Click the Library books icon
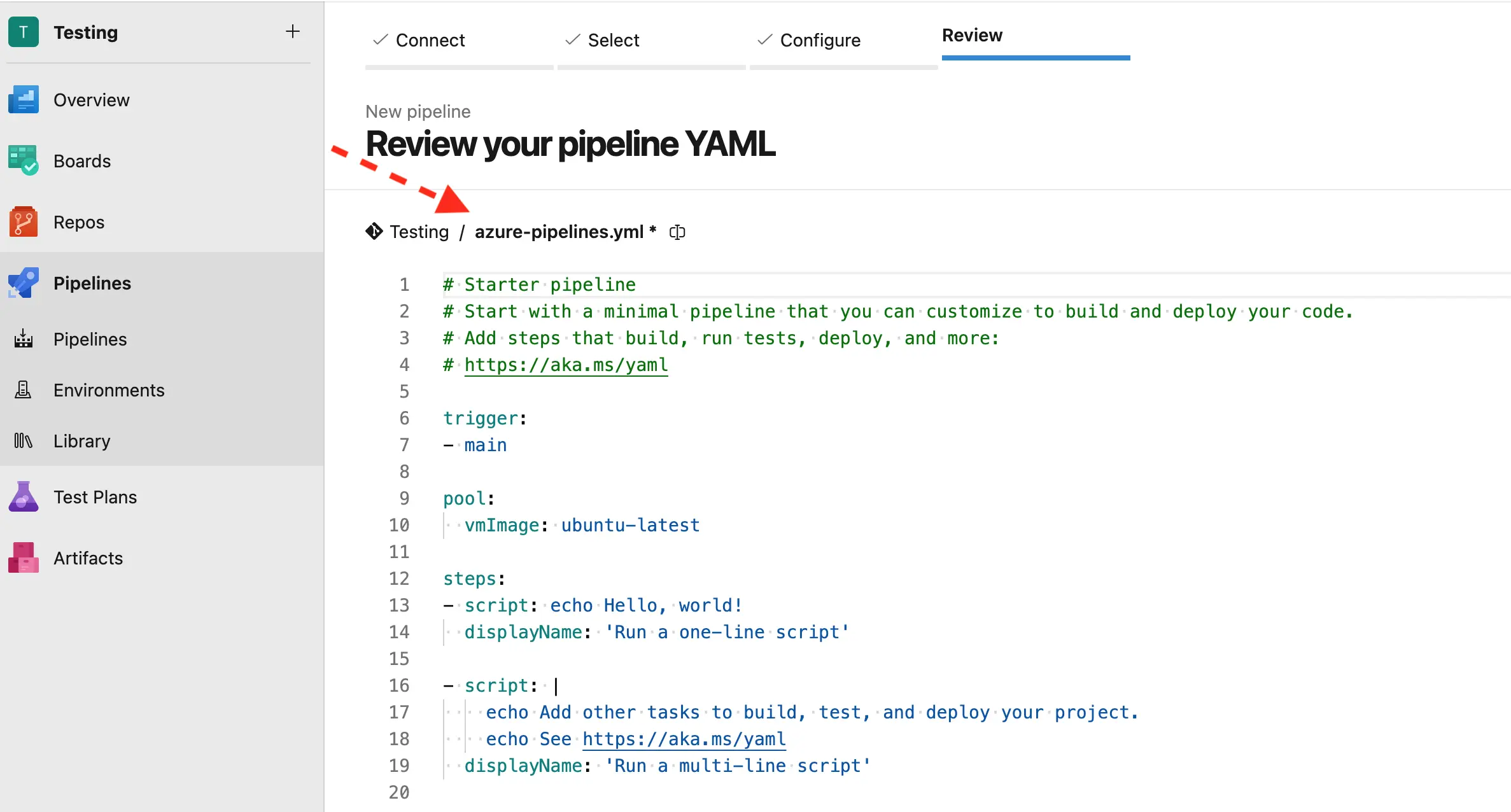 (24, 441)
